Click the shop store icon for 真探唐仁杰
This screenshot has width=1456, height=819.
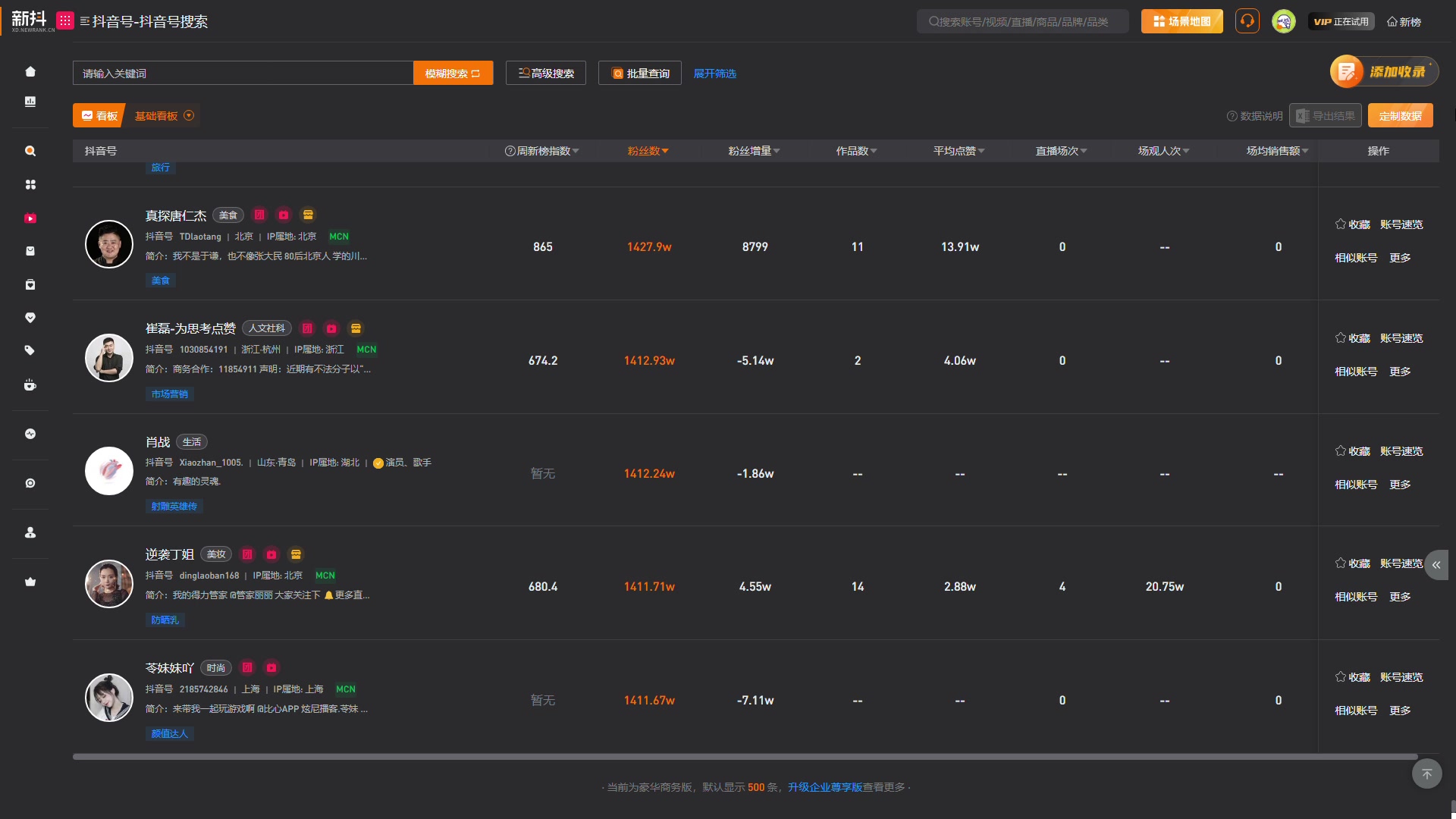[308, 215]
